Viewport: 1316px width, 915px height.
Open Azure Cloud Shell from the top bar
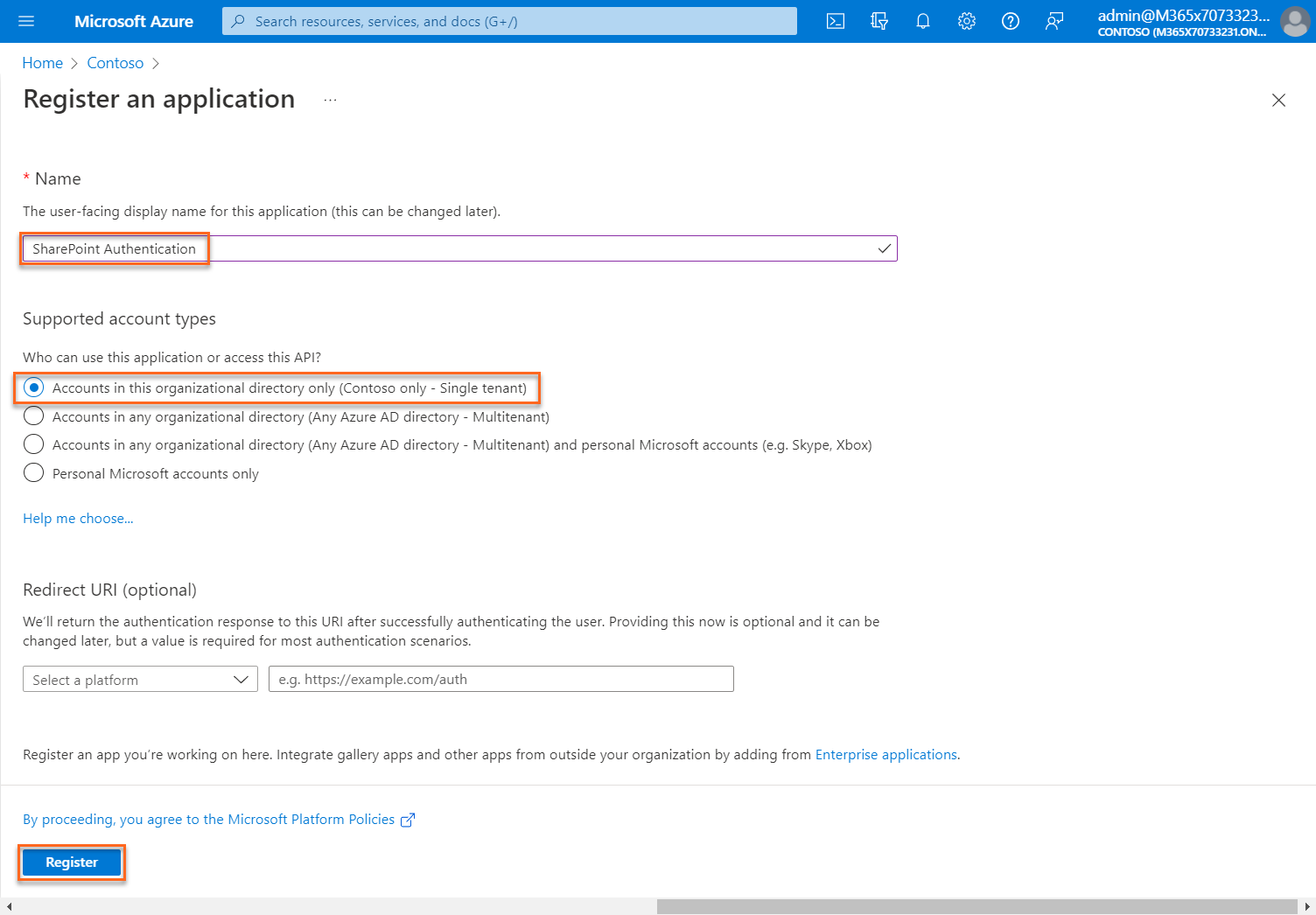pos(835,21)
